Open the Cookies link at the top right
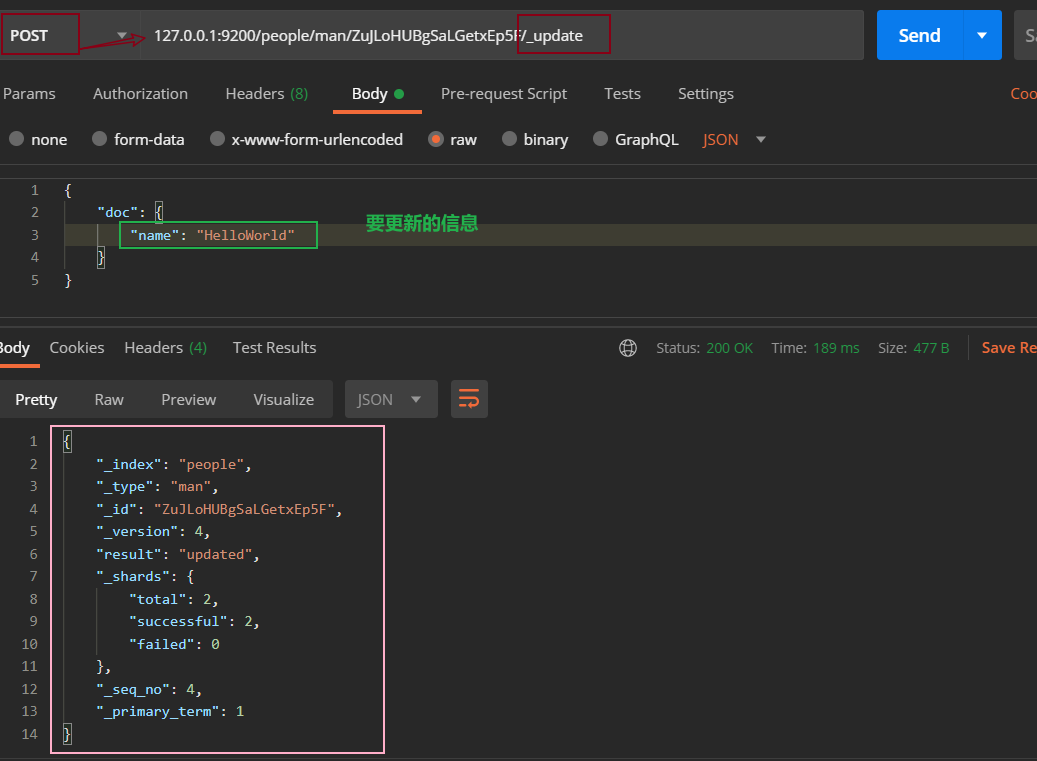 click(1023, 94)
